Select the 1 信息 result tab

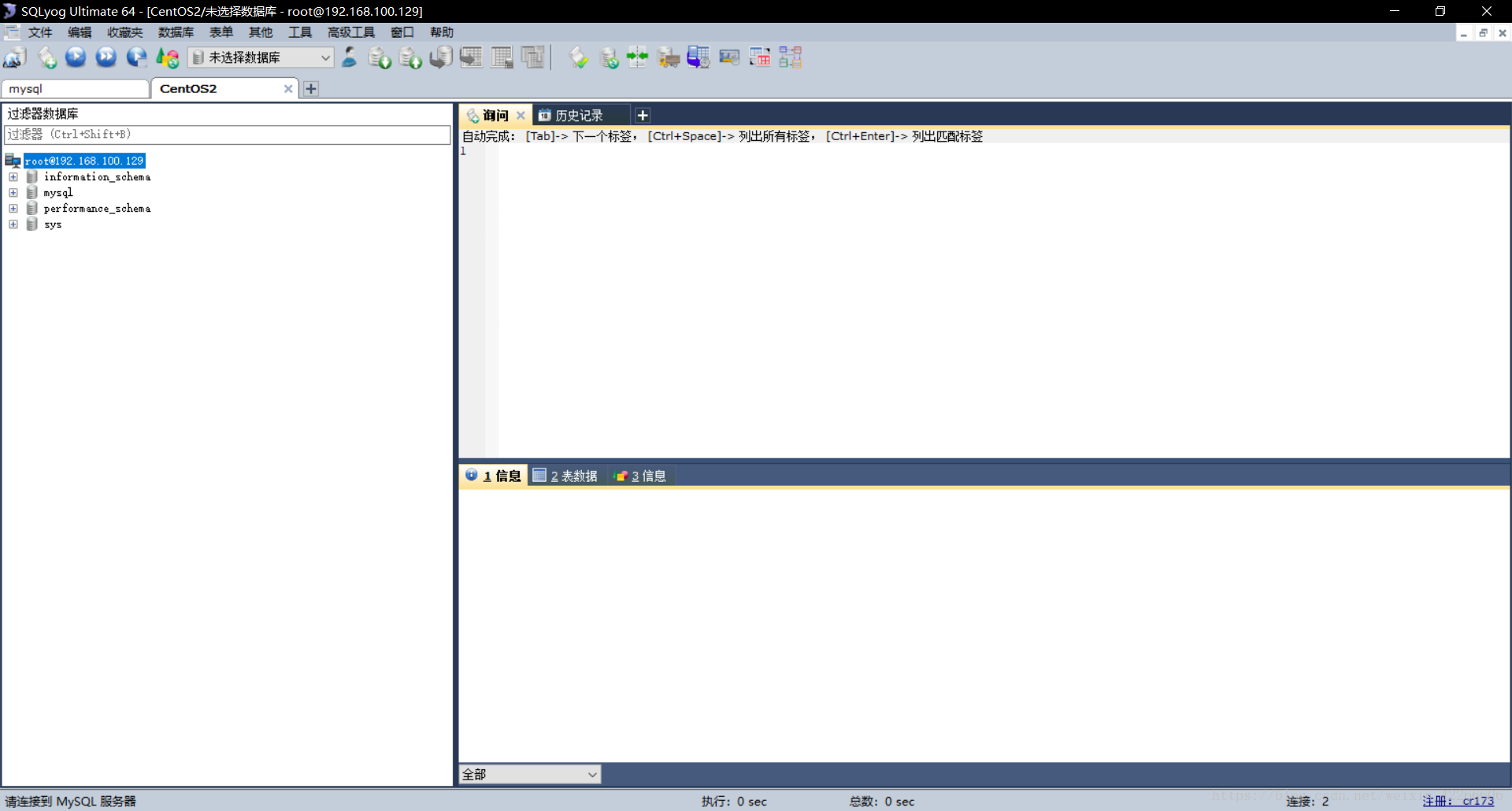pyautogui.click(x=493, y=476)
